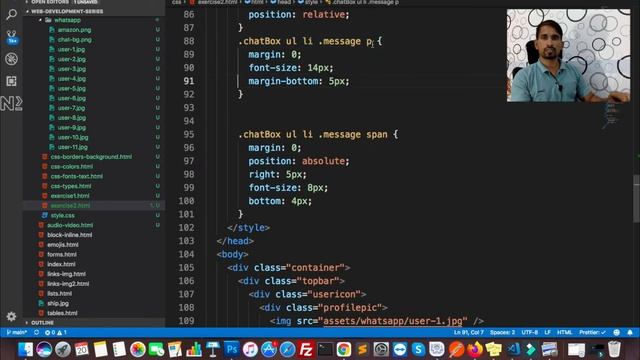Click Ln 91, Col 7 go-to-line indicator
Viewport: 640px width, 360px height.
pos(469,333)
